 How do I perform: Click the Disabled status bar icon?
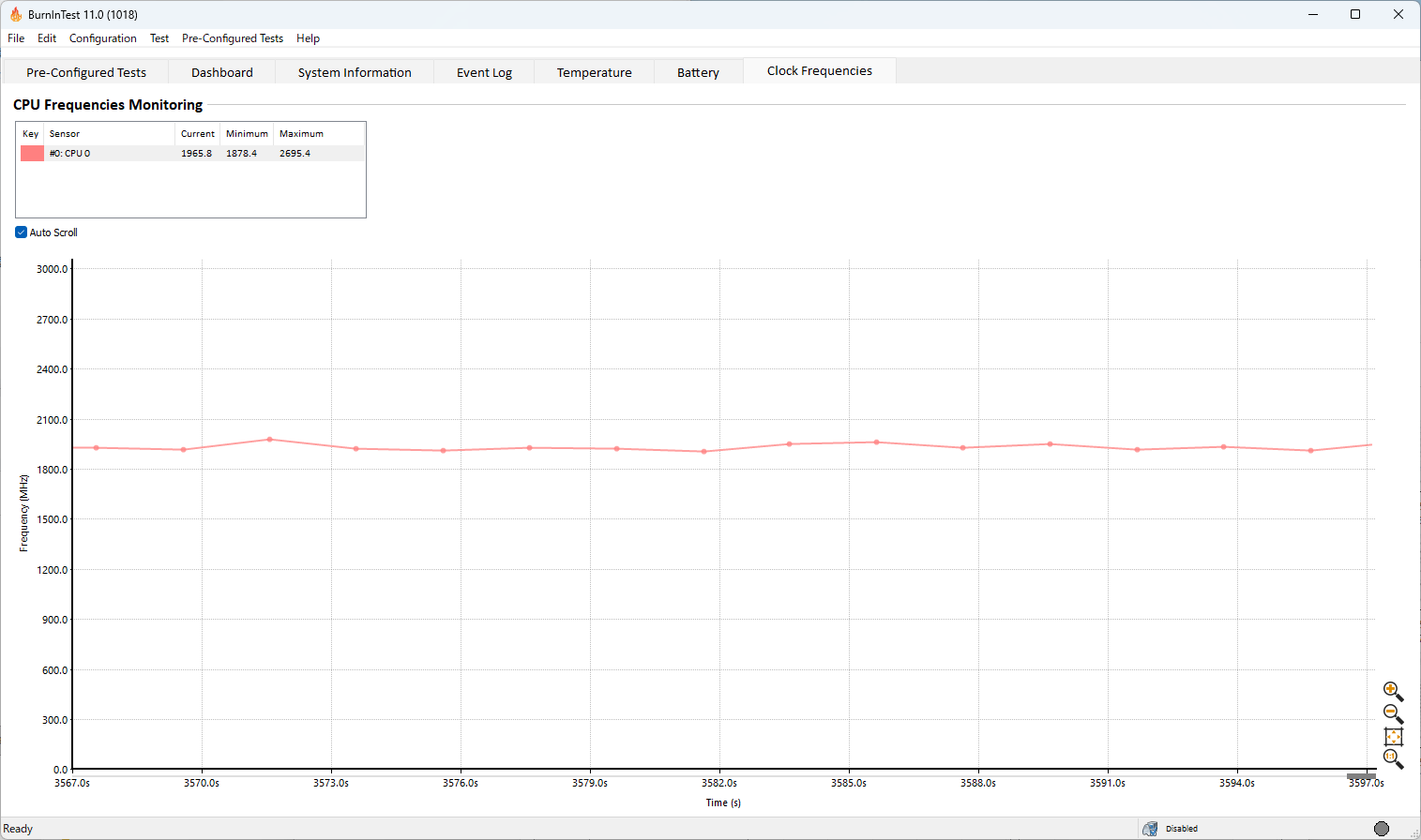click(1150, 829)
